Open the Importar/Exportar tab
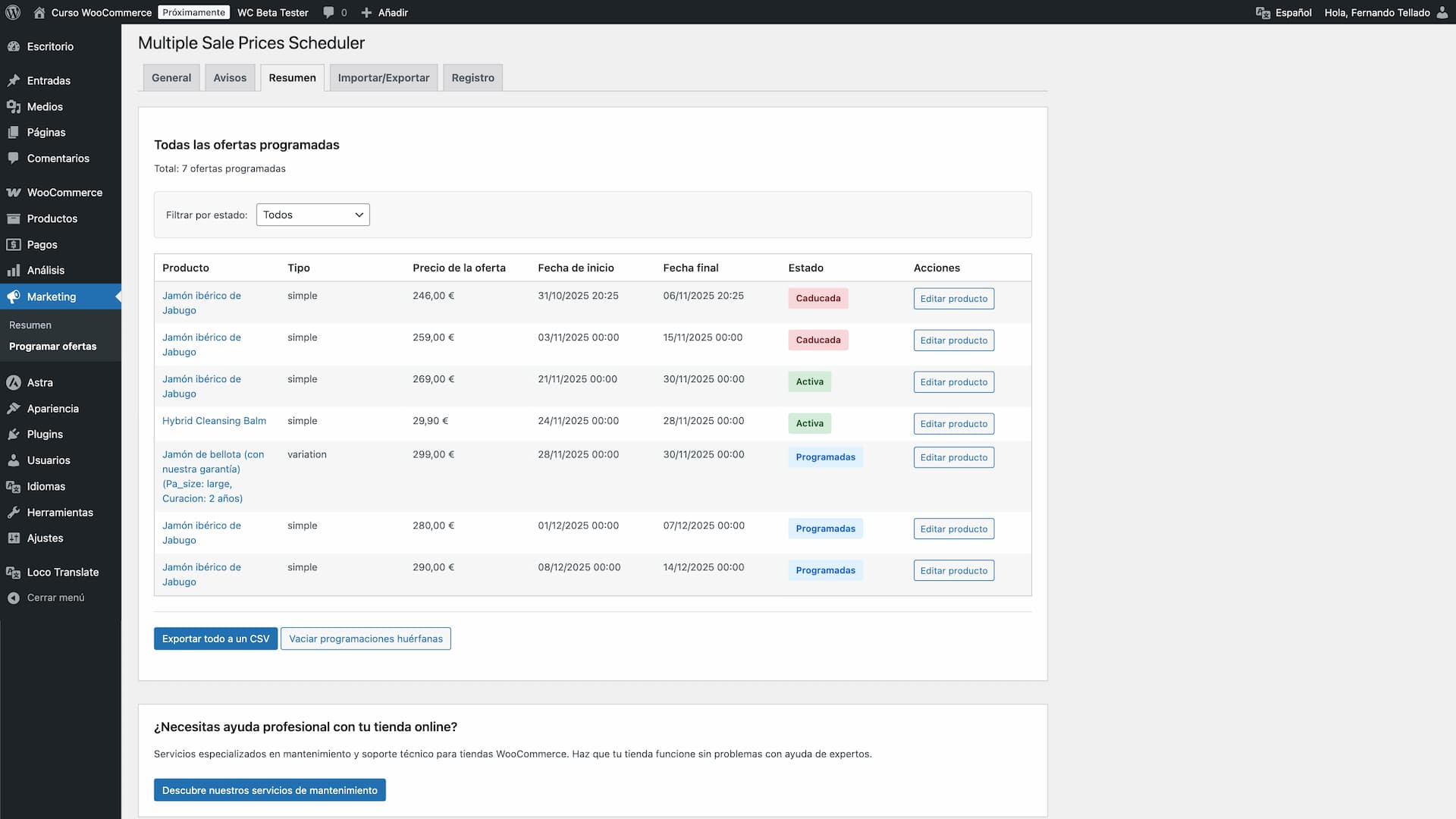1456x819 pixels. 383,77
